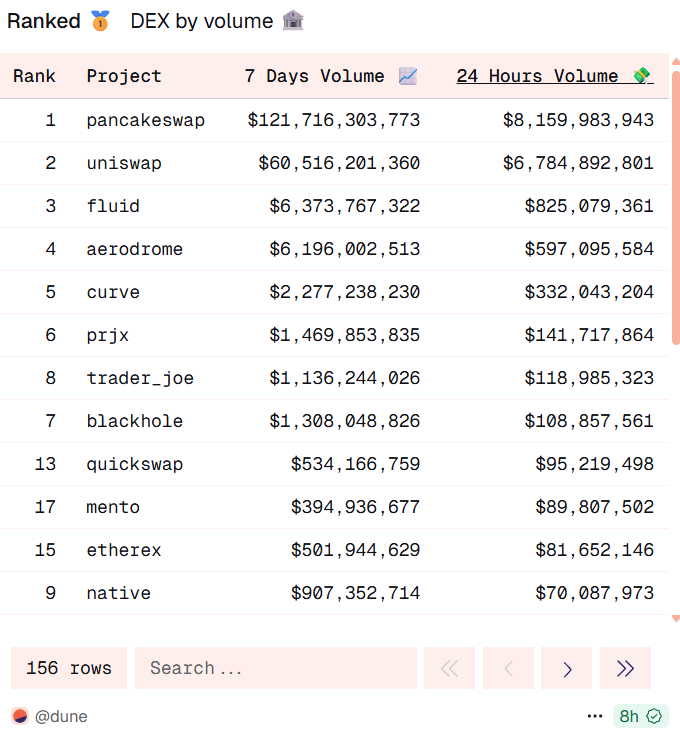Click rank 17 in mento row

[45, 507]
